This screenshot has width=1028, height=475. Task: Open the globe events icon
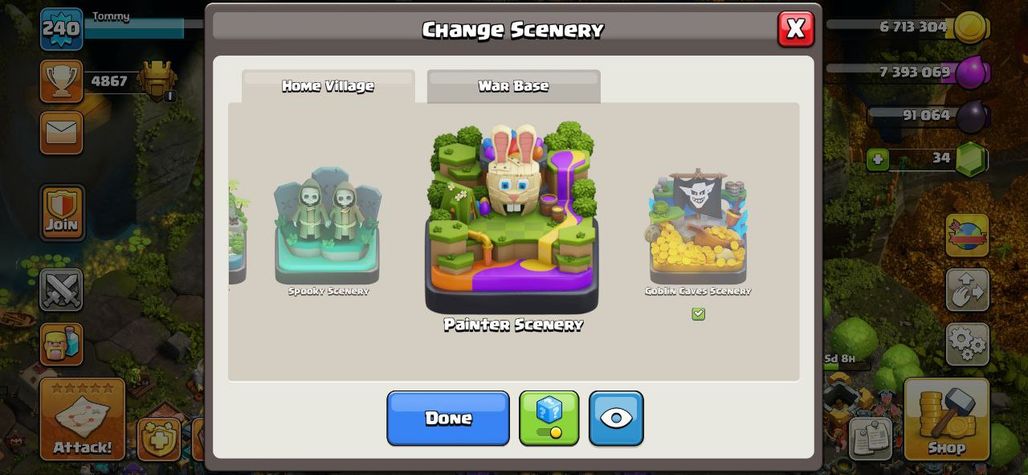[967, 235]
